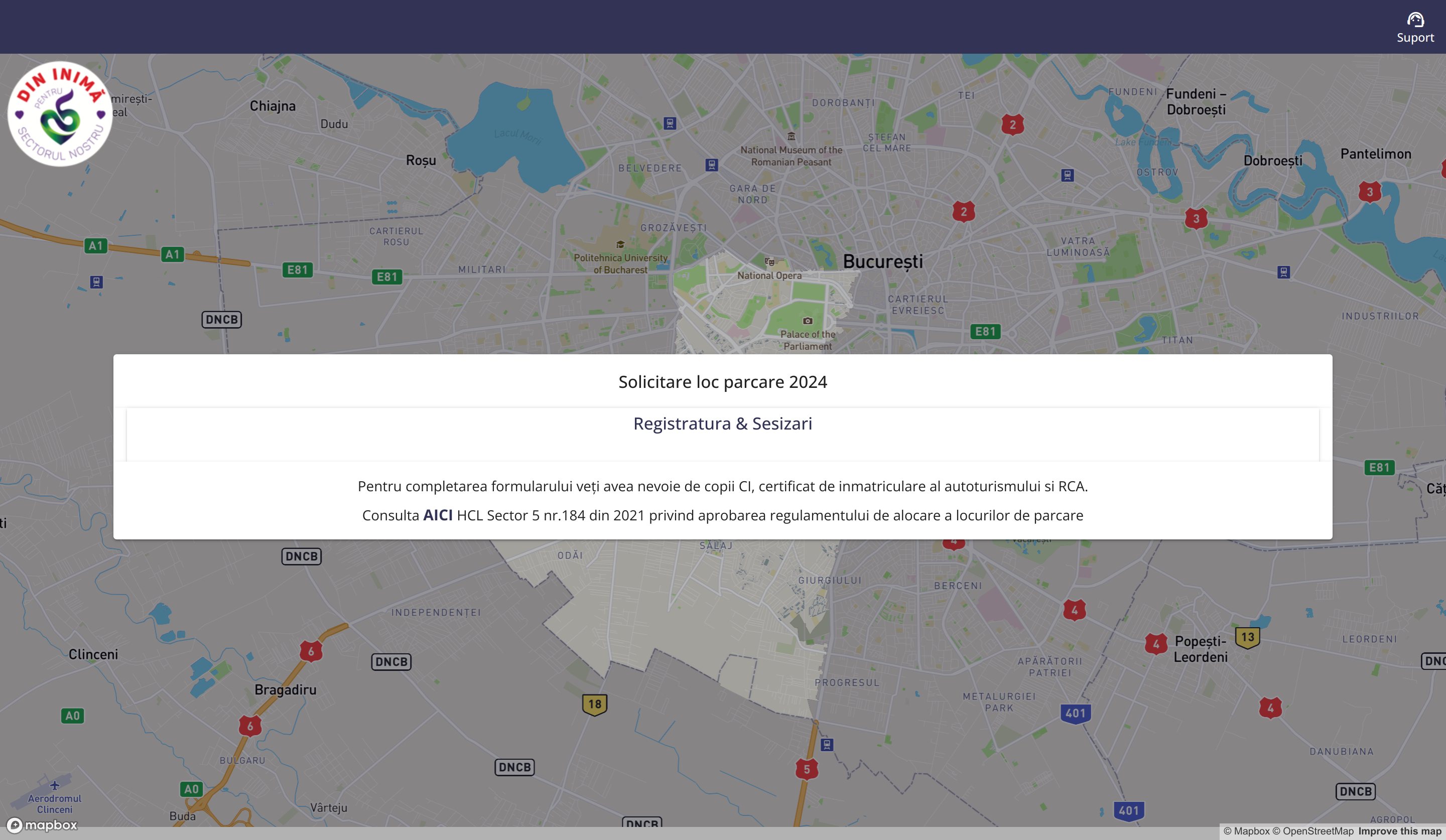Screen dimensions: 1446x840
Task: Click yellow road shield number 18
Action: pos(594,705)
